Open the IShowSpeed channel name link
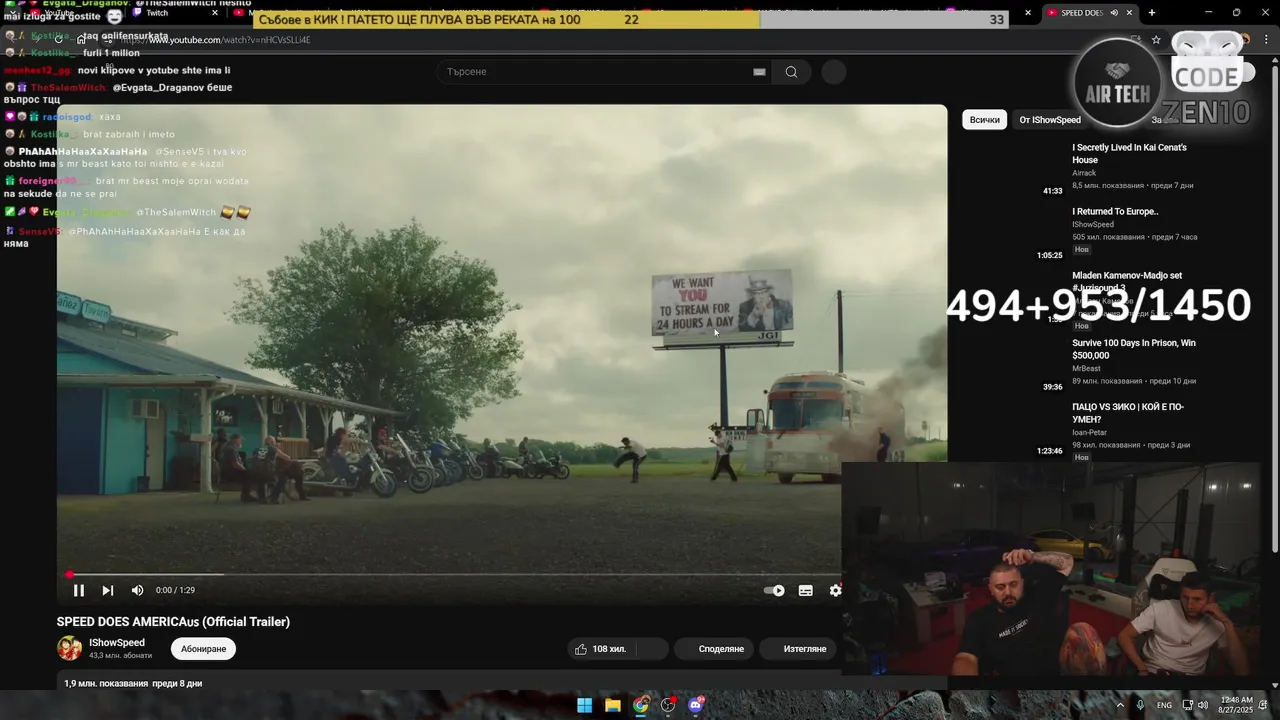1280x720 pixels. pos(117,643)
